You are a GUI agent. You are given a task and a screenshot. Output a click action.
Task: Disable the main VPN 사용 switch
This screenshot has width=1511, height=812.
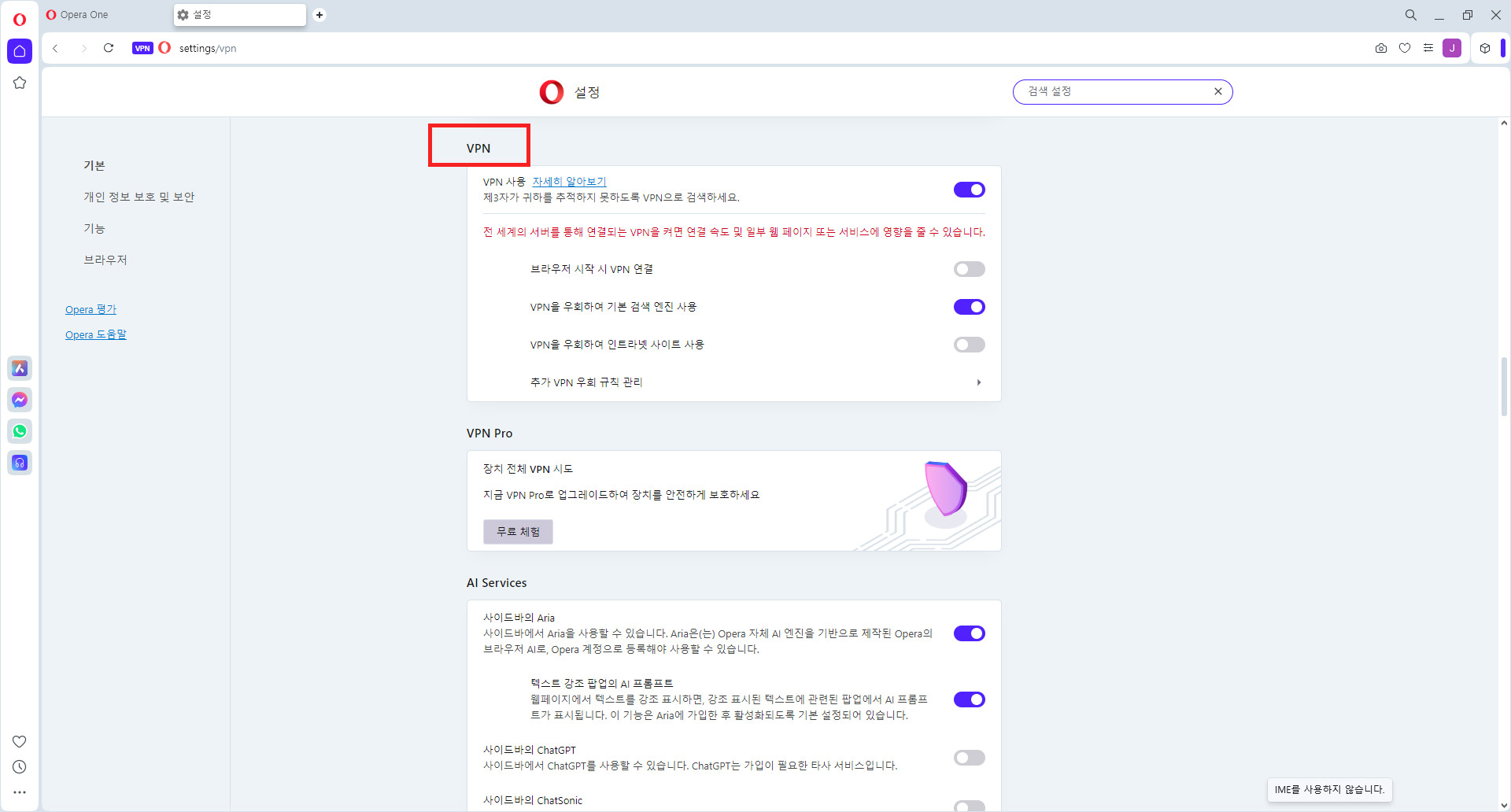[969, 189]
